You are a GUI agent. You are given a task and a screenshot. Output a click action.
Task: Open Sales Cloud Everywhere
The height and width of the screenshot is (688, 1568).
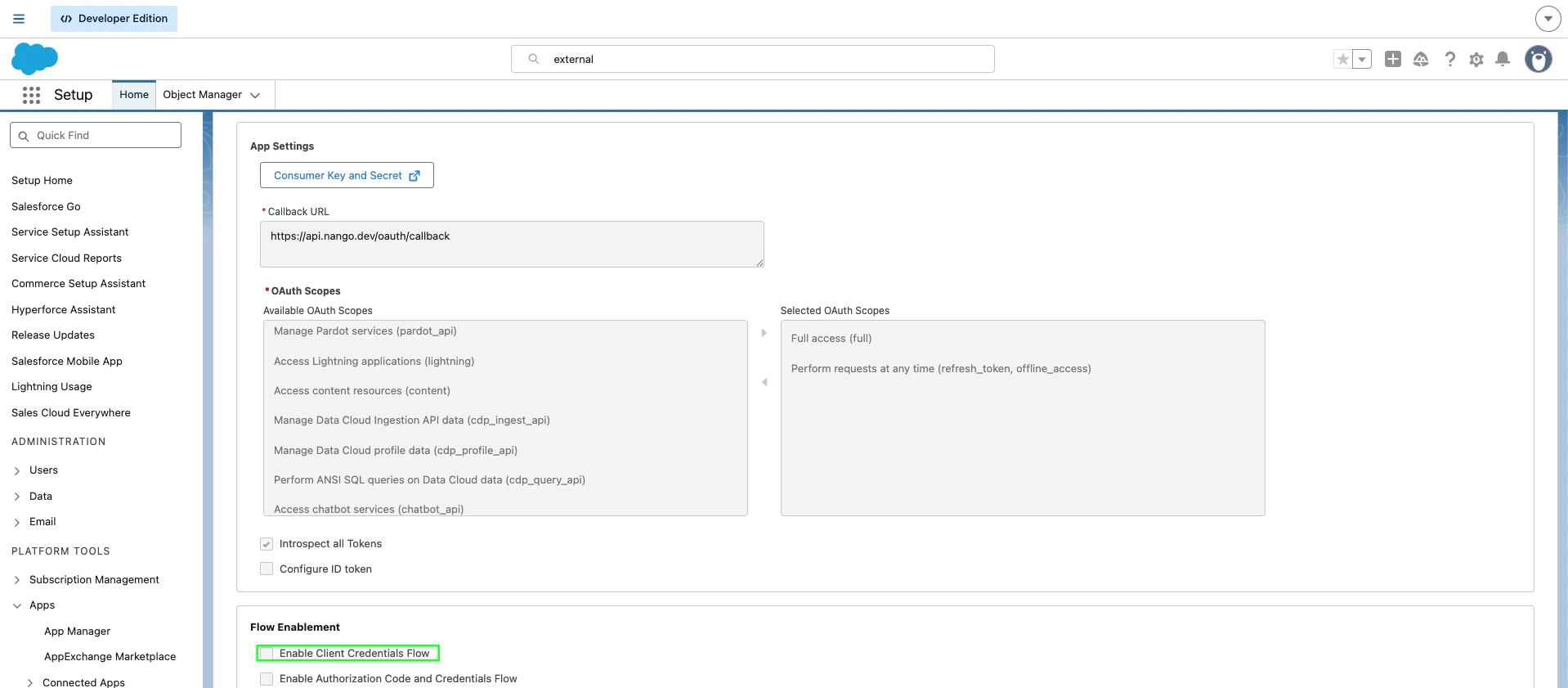click(71, 413)
